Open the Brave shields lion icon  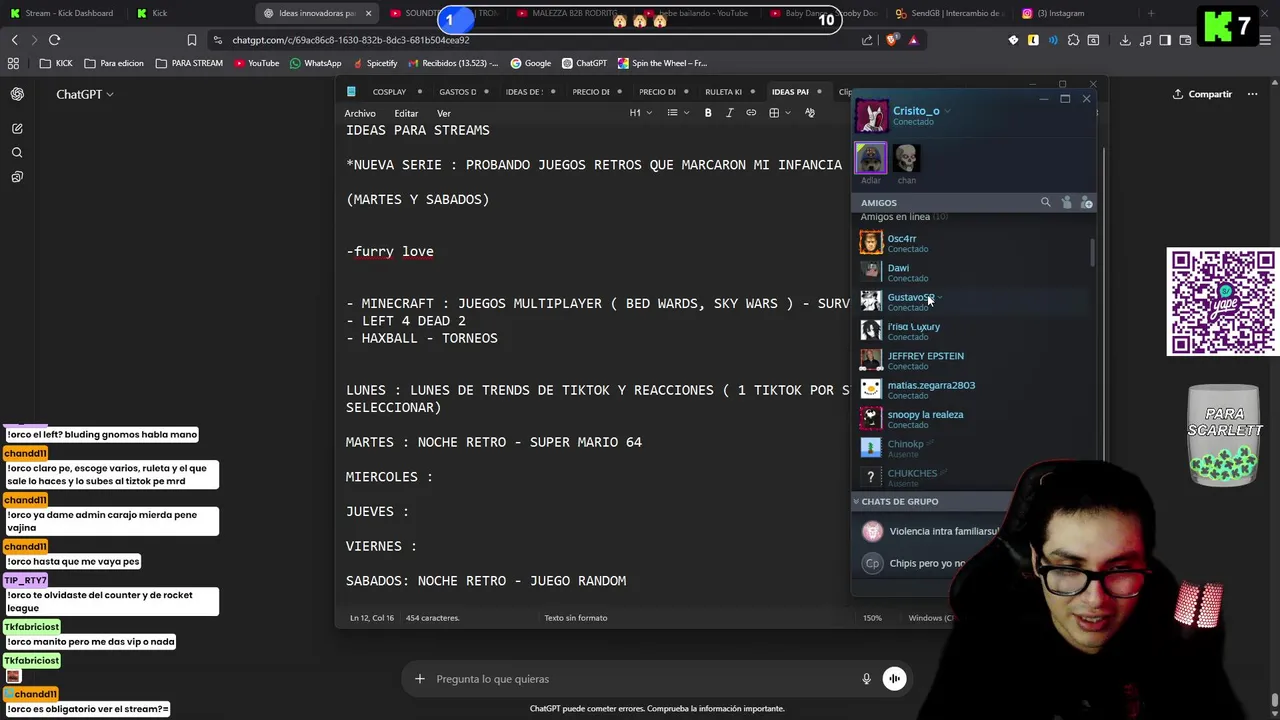pyautogui.click(x=892, y=40)
